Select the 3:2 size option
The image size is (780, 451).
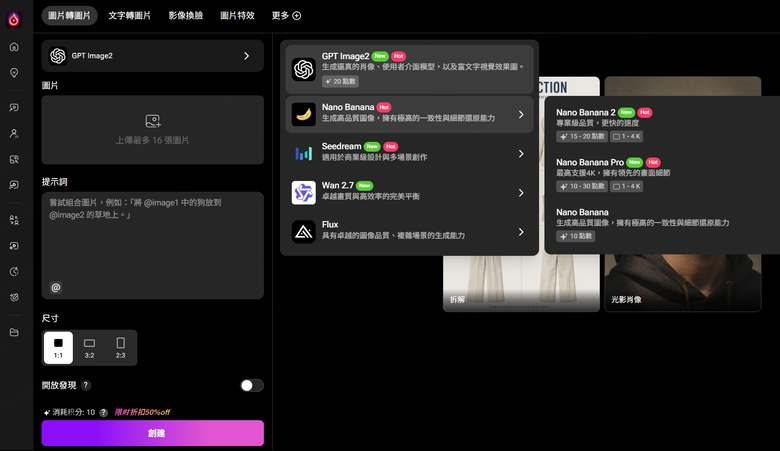pos(90,348)
